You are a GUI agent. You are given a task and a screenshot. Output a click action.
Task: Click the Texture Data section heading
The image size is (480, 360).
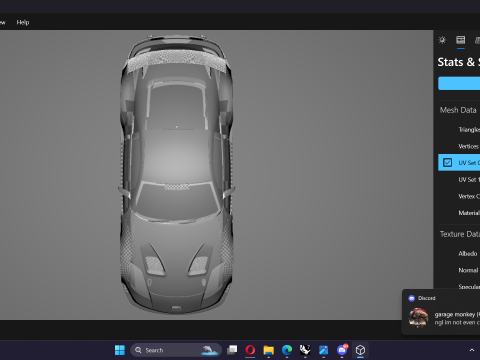[x=460, y=234]
